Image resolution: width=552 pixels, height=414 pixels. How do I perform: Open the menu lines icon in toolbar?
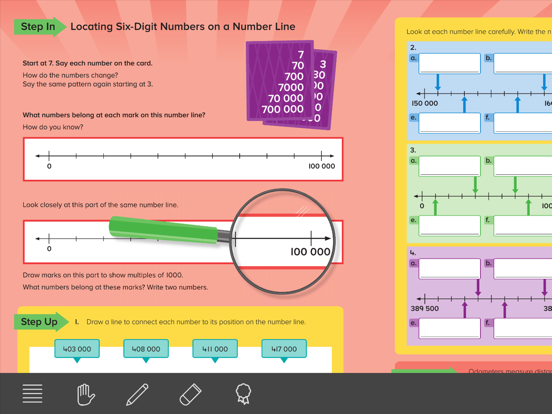point(32,394)
